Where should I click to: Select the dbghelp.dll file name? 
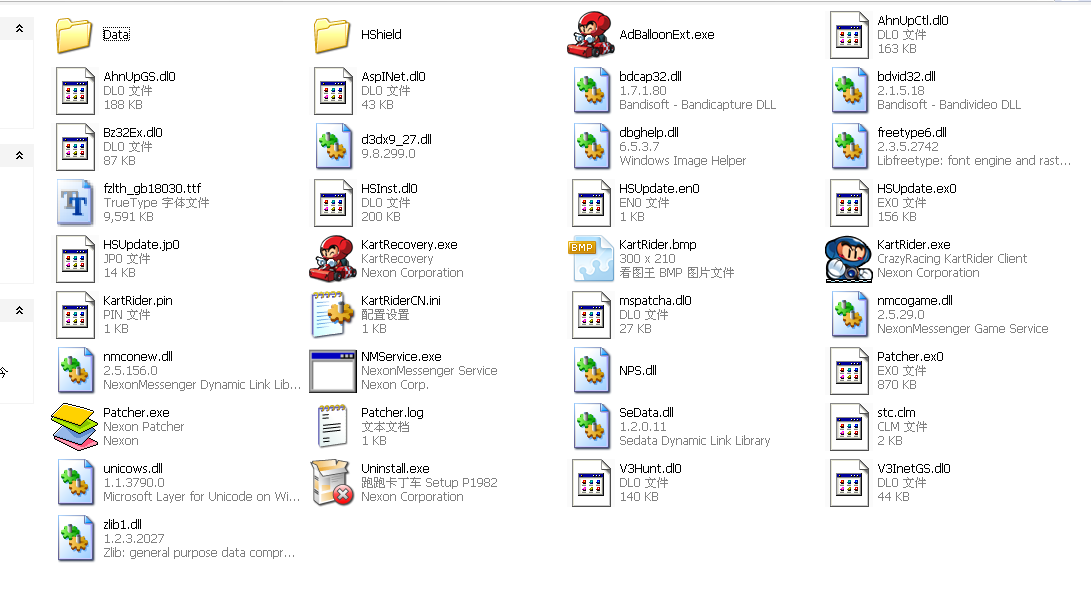click(x=648, y=132)
